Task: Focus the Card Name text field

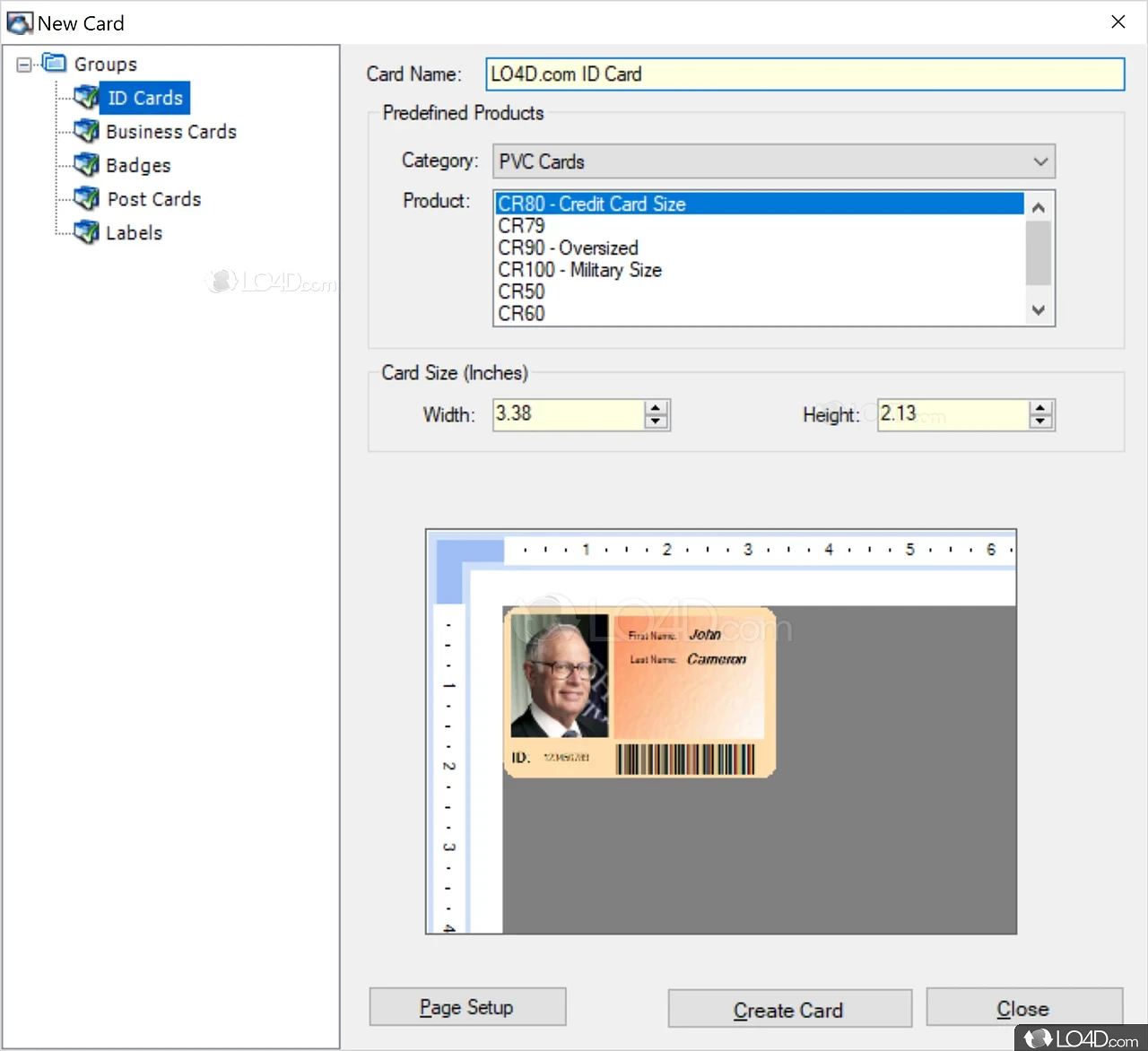Action: coord(804,74)
